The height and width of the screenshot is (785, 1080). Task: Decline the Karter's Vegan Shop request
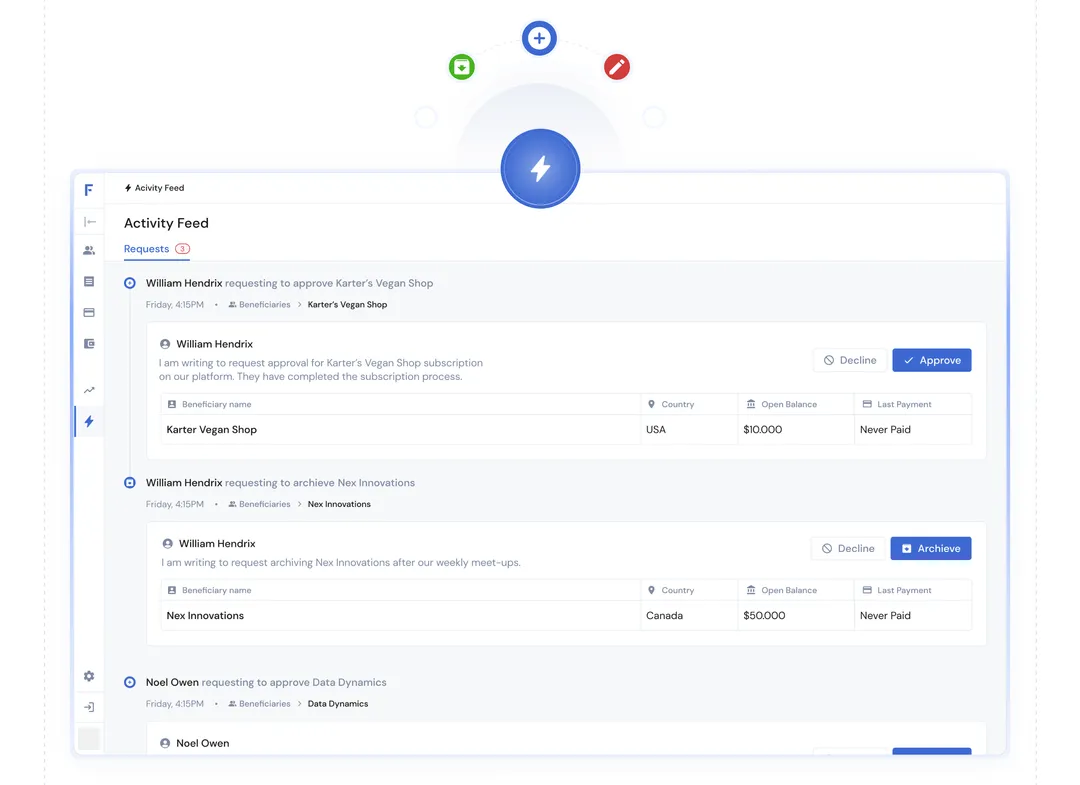[850, 360]
